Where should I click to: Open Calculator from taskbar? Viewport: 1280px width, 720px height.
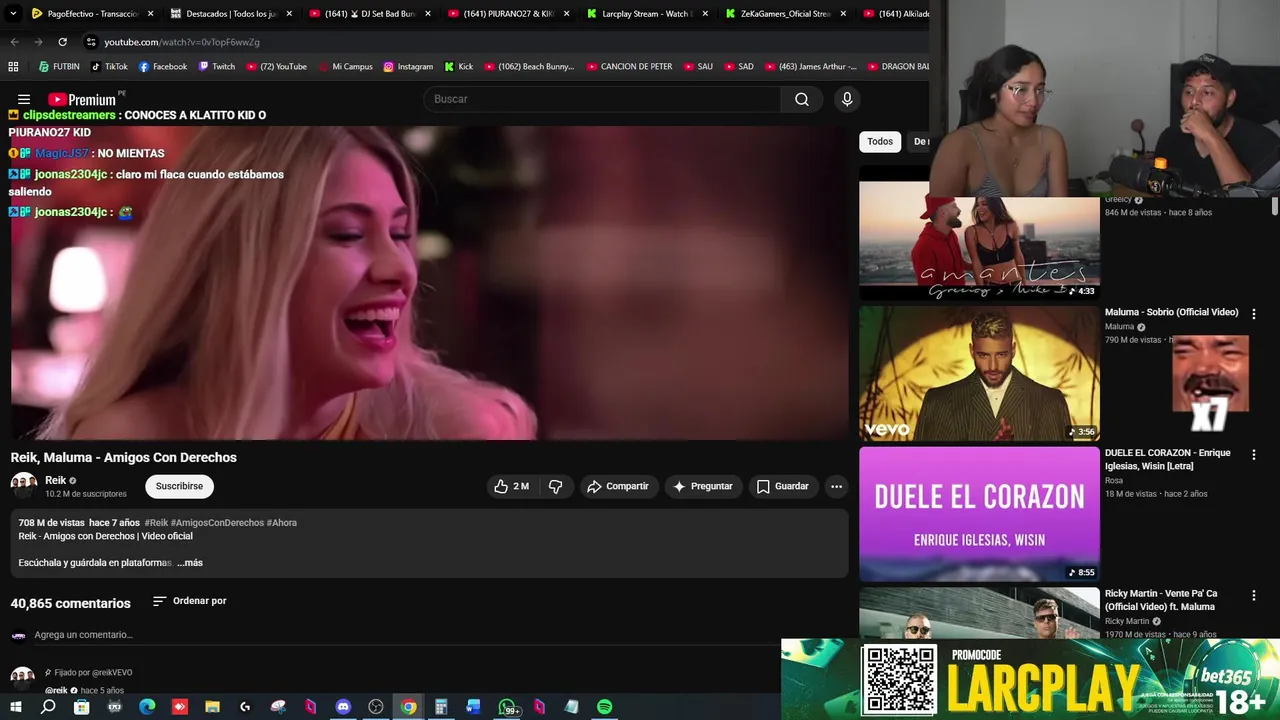[441, 707]
